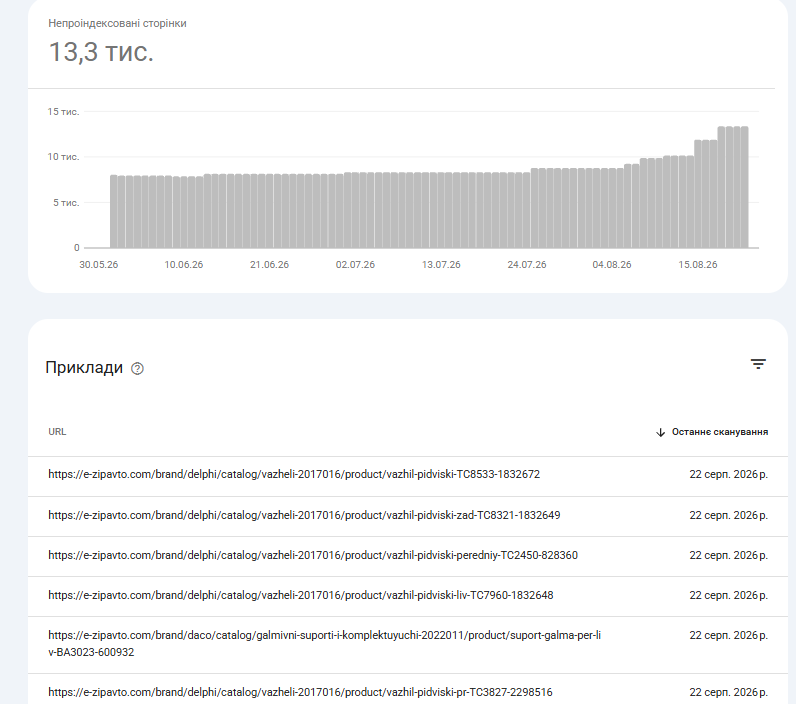Click the 24.07.26 date label on axis
The height and width of the screenshot is (704, 796).
pos(526,265)
